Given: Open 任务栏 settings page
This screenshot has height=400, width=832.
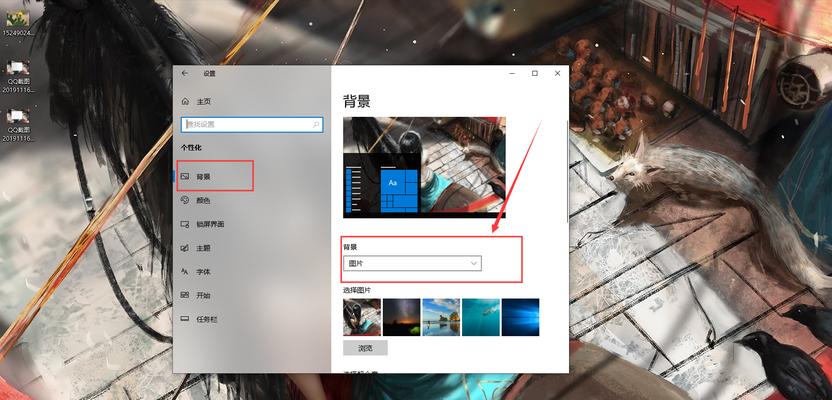Looking at the screenshot, I should click(x=206, y=319).
